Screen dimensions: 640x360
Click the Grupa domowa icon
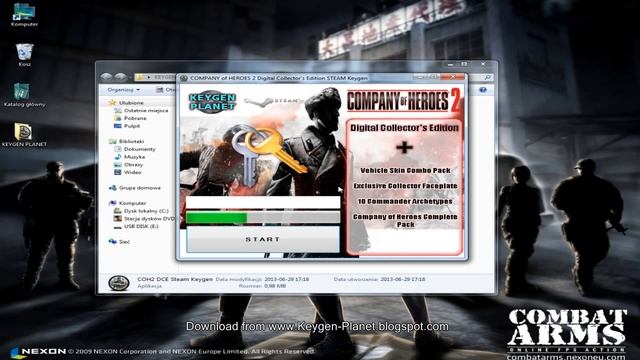[x=113, y=188]
